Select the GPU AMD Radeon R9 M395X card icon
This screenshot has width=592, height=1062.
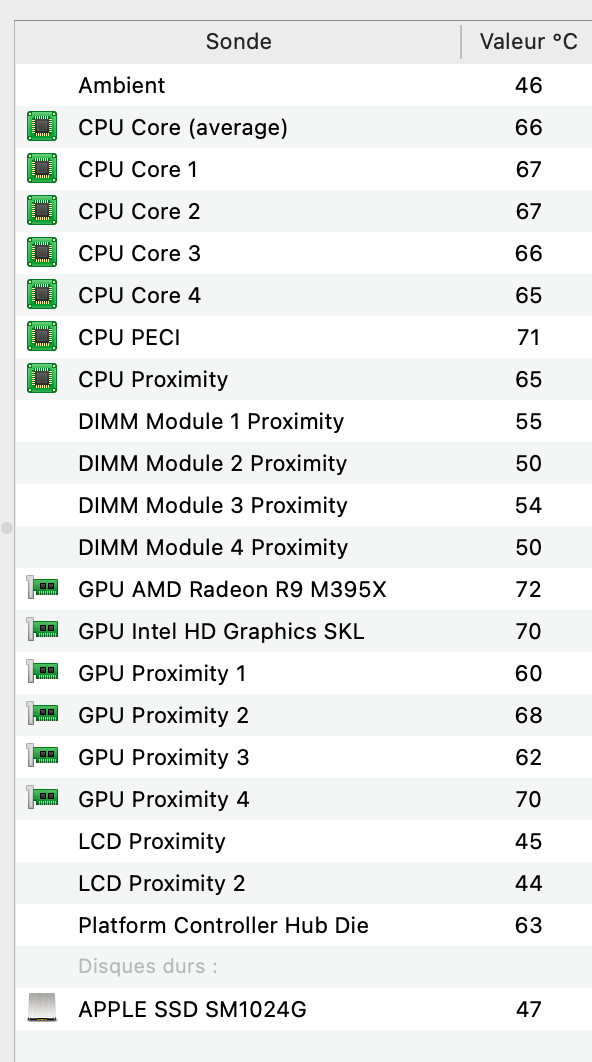(42, 588)
